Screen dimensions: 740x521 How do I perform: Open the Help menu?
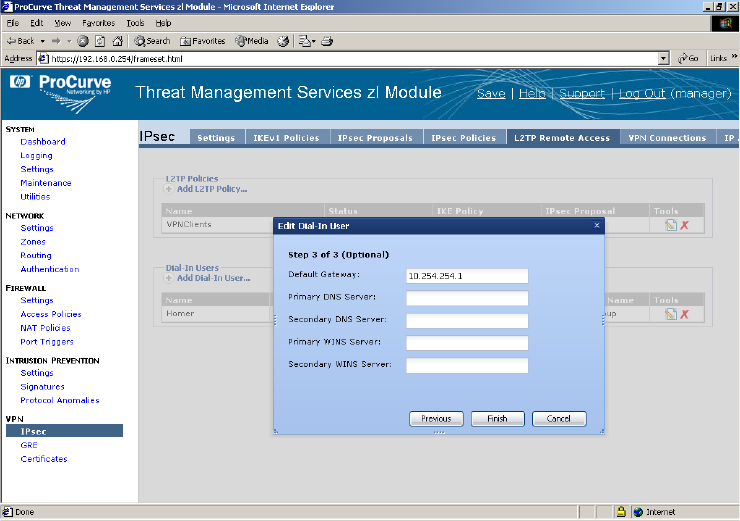click(x=163, y=23)
